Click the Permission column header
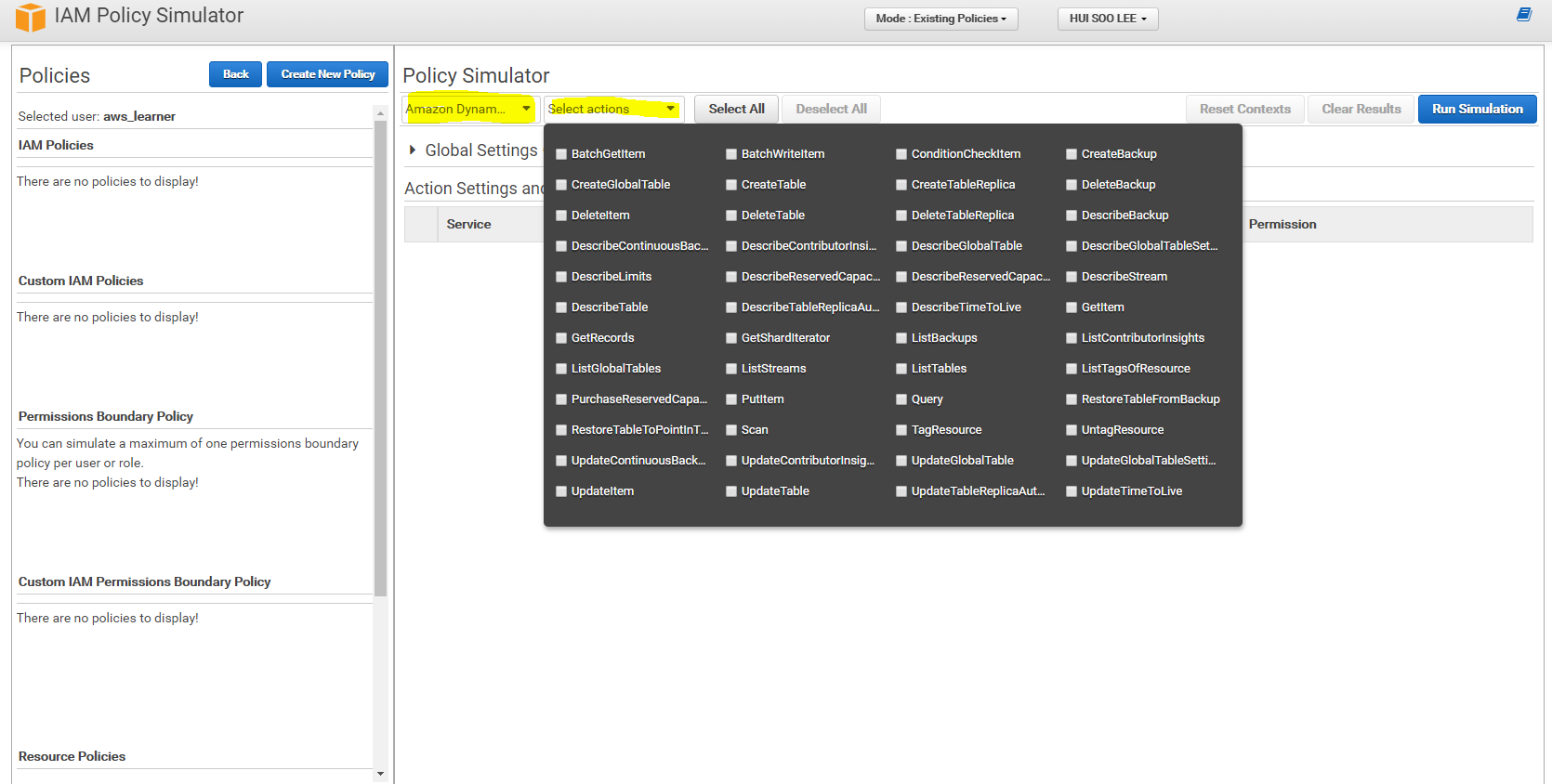1552x784 pixels. pyautogui.click(x=1282, y=225)
